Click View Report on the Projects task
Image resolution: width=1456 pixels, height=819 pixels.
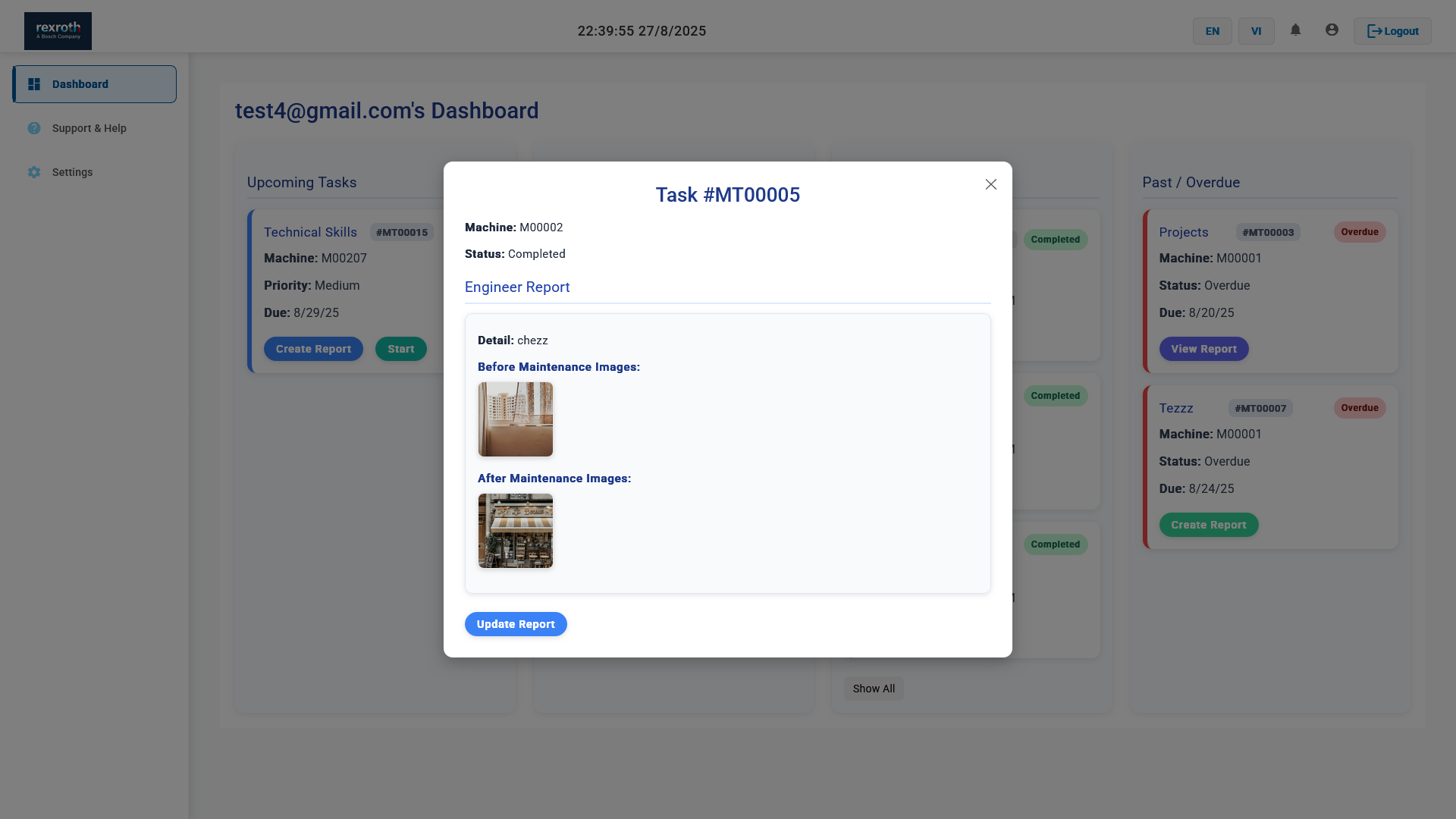pyautogui.click(x=1203, y=349)
